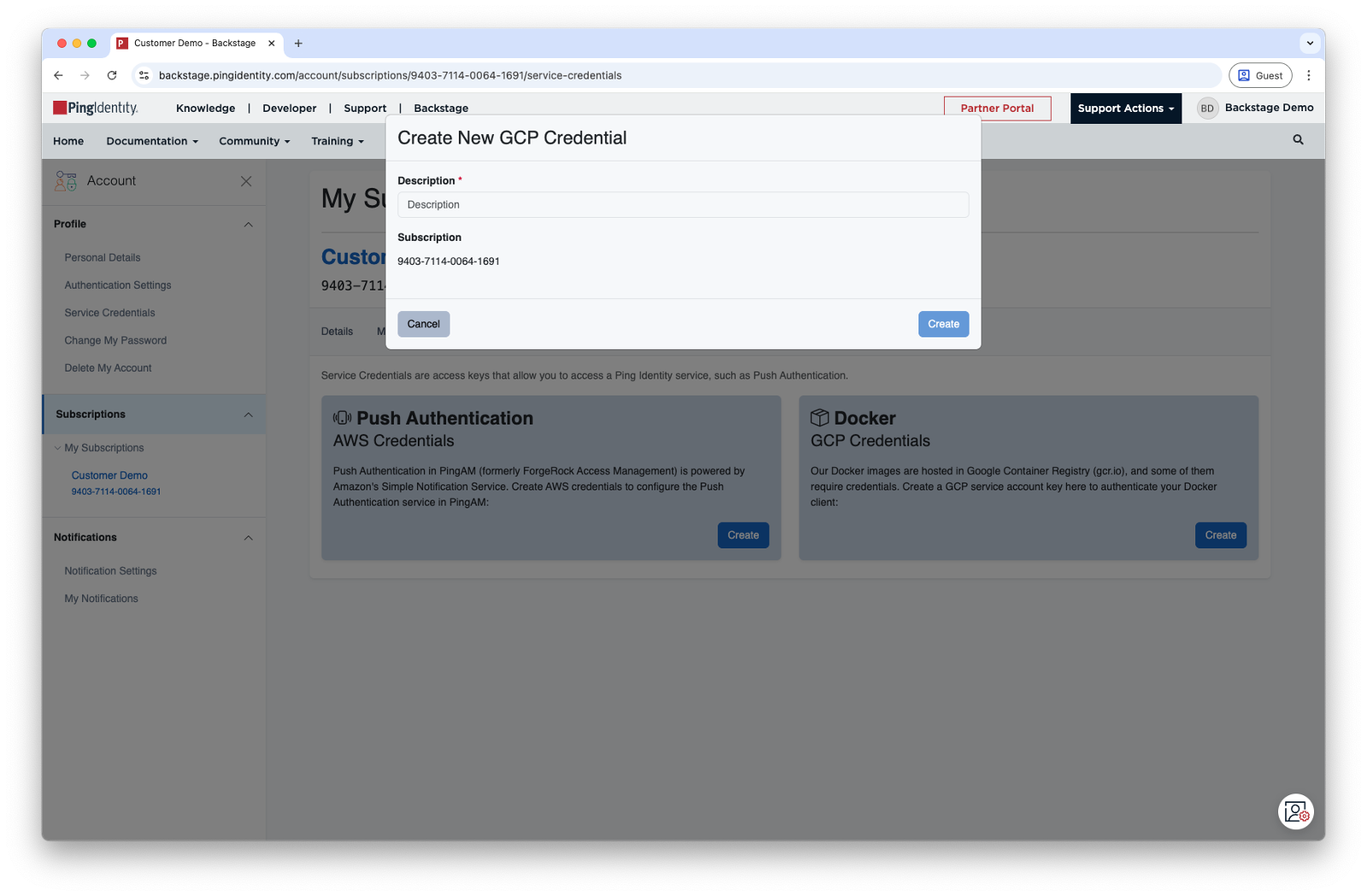Collapse the Profile section
This screenshot has height=896, width=1367.
pyautogui.click(x=248, y=225)
